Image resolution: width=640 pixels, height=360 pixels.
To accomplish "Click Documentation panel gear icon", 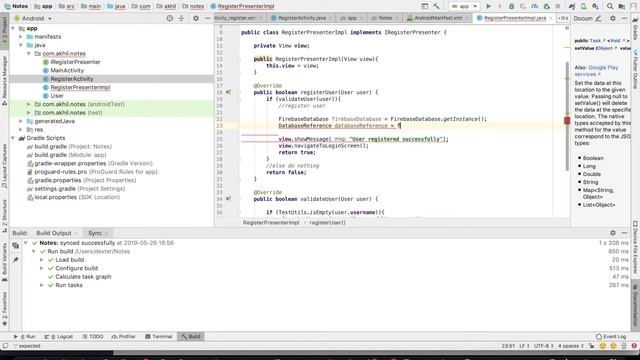I will point(613,18).
